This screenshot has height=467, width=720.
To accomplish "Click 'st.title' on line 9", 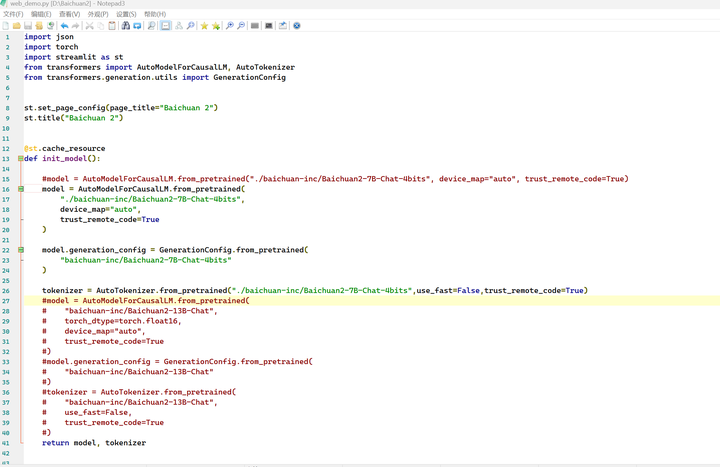I will click(42, 118).
